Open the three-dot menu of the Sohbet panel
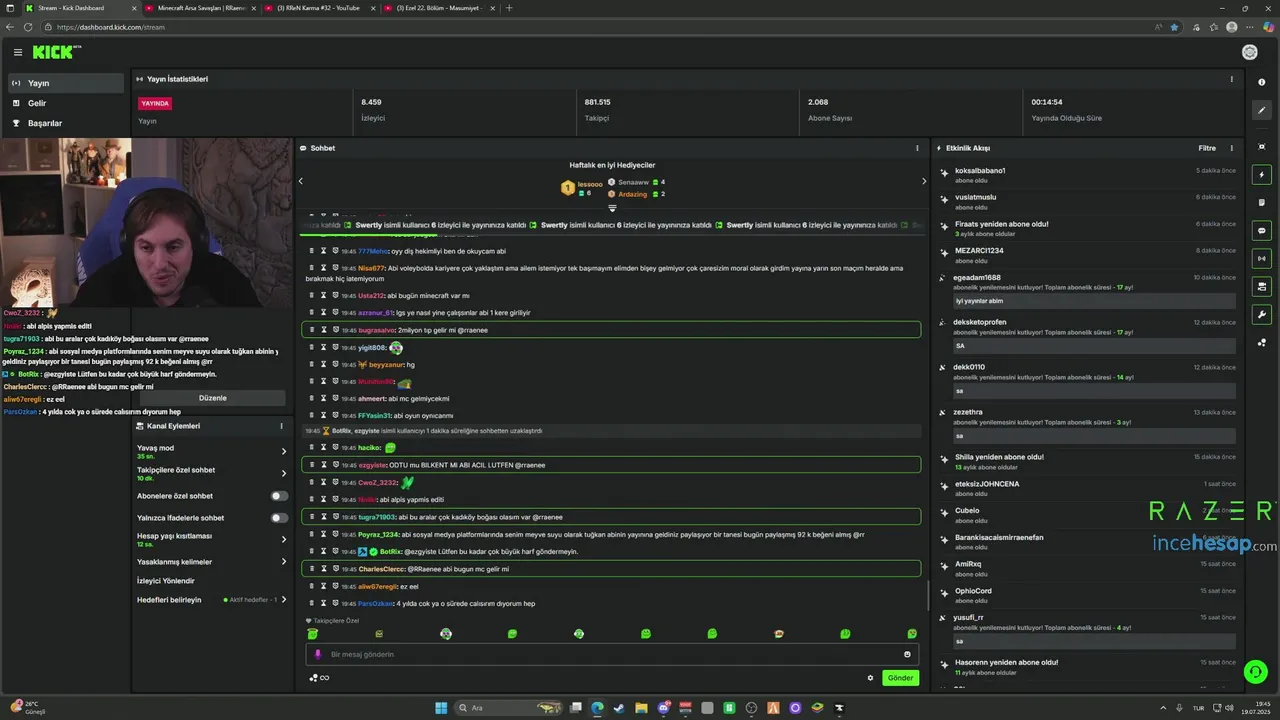The image size is (1280, 720). 917,148
